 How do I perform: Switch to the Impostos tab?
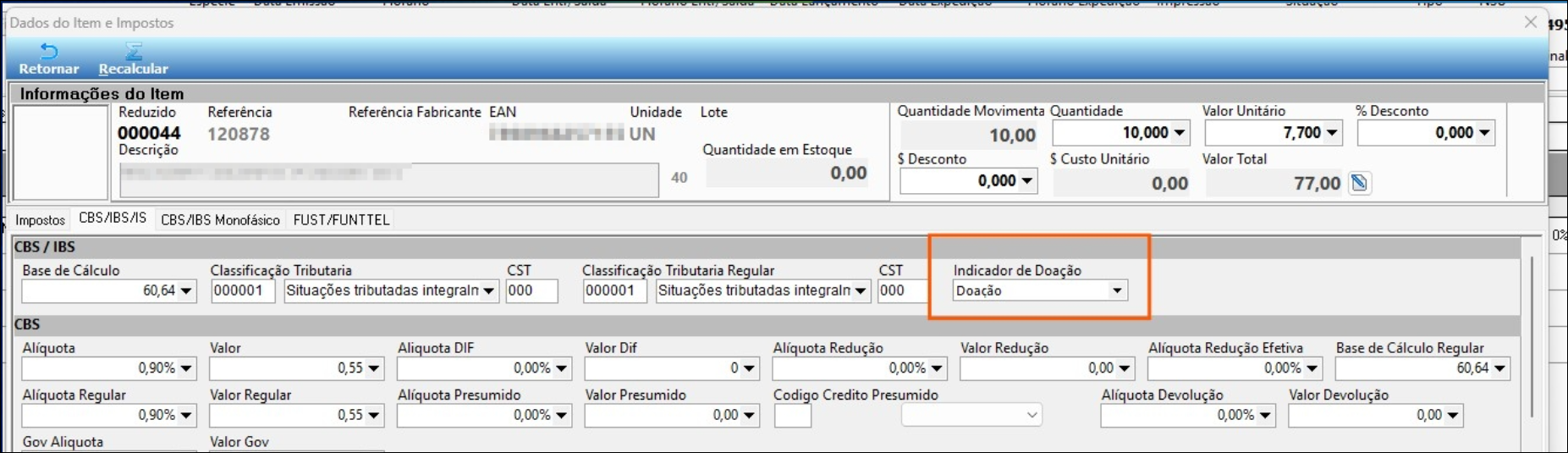click(x=40, y=220)
